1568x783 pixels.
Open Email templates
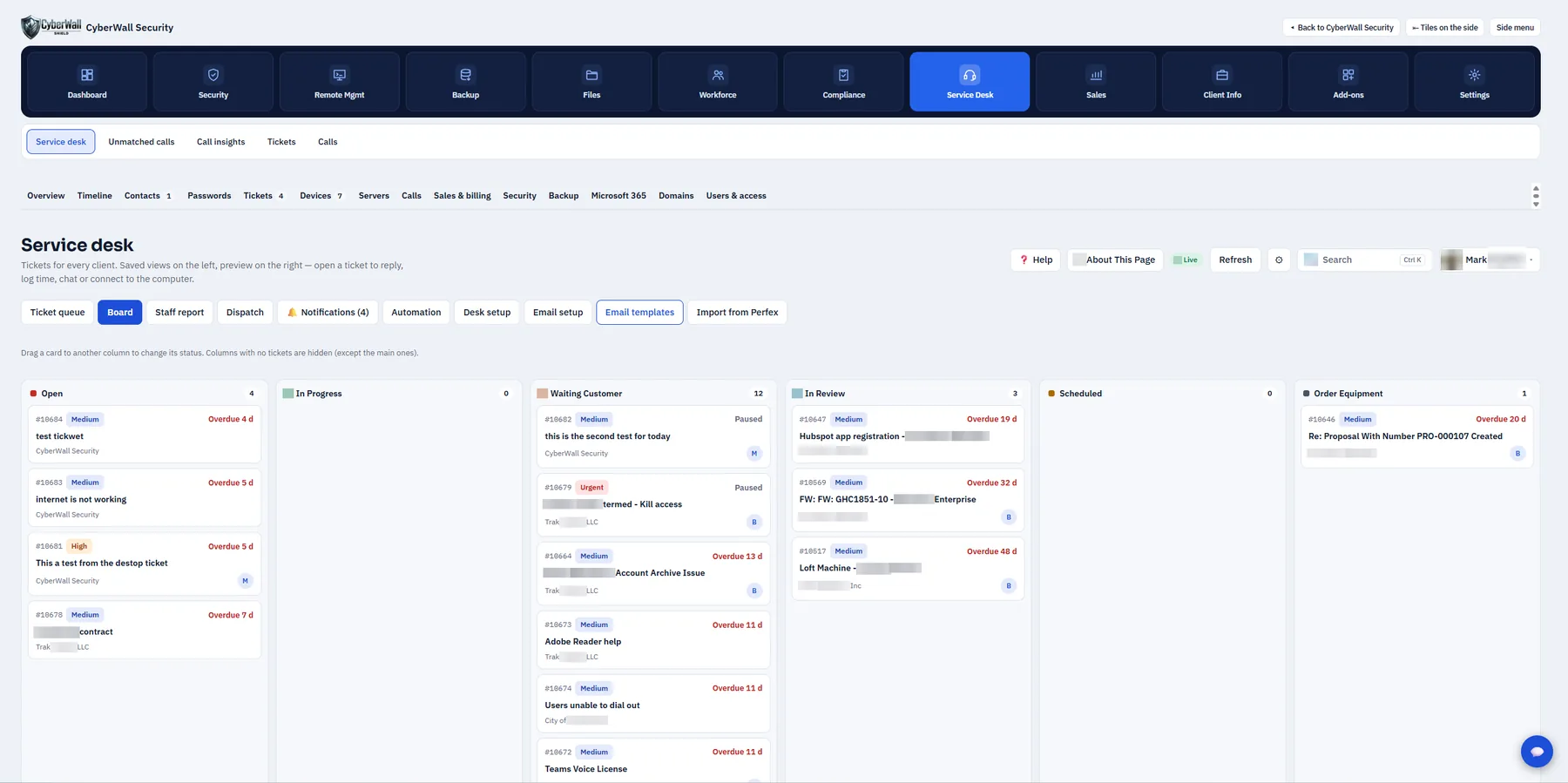click(639, 312)
